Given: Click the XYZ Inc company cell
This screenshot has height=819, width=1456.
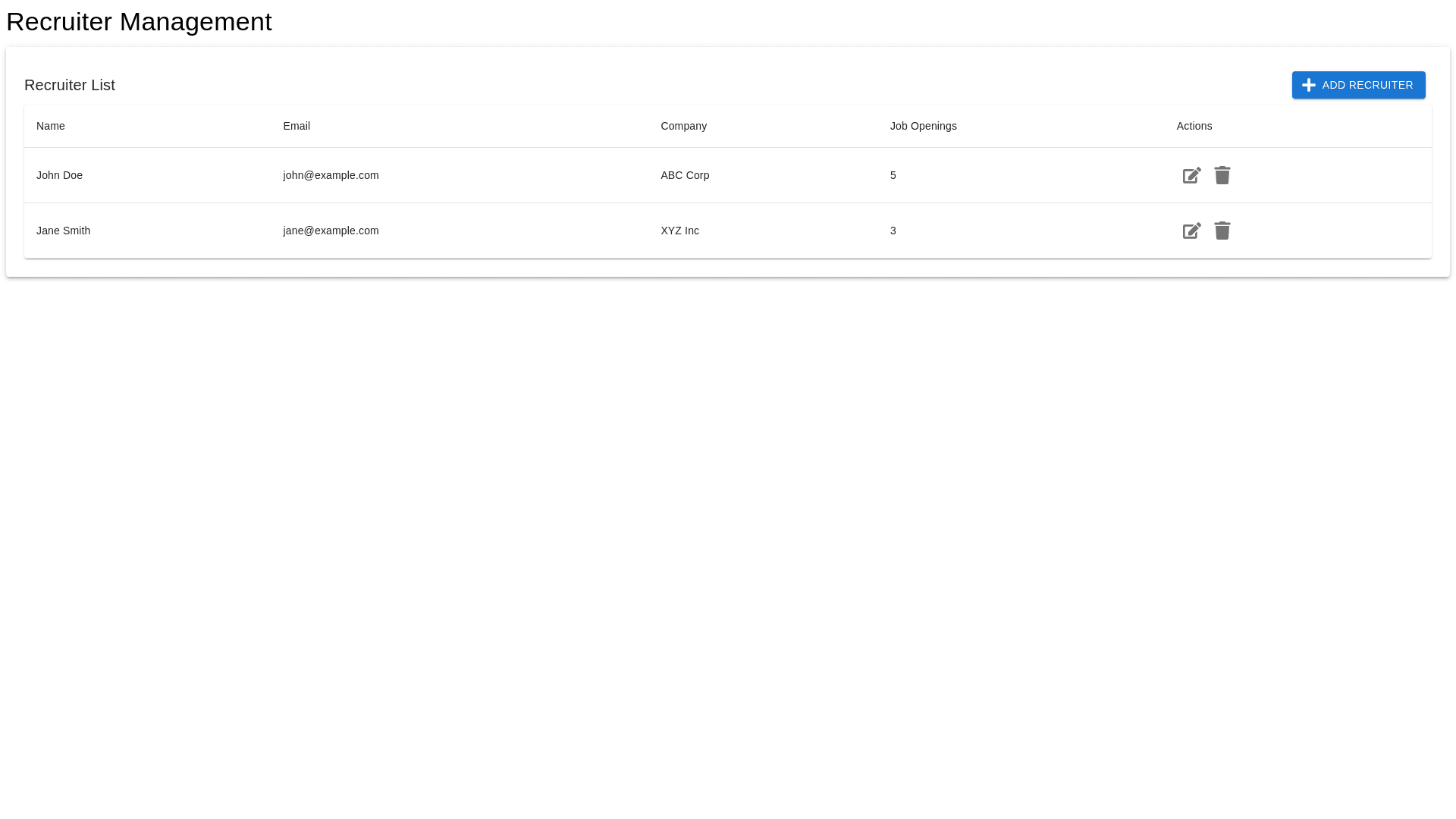Looking at the screenshot, I should point(679,231).
